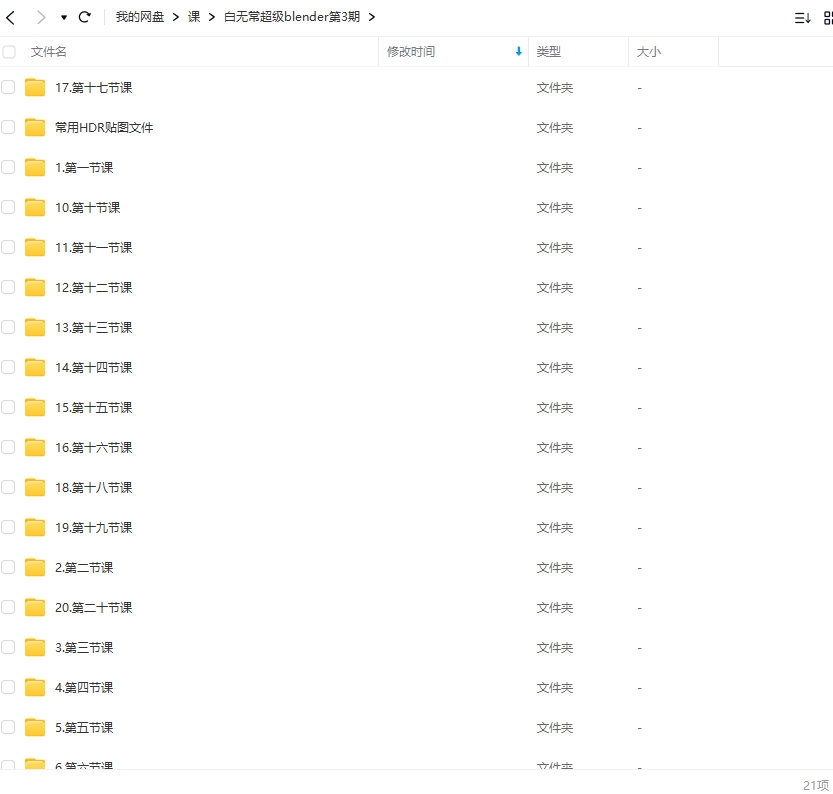This screenshot has height=794, width=833.
Task: Click the 大小 column header
Action: [x=648, y=51]
